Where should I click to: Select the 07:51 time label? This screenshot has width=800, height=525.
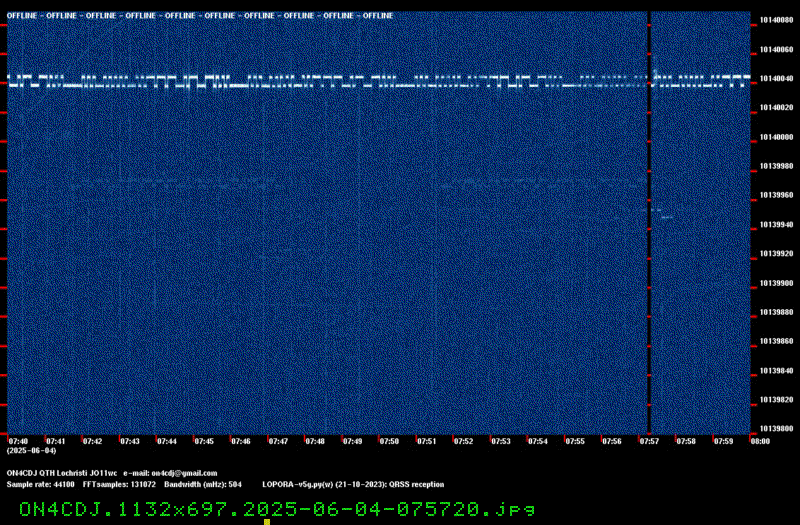(x=427, y=441)
